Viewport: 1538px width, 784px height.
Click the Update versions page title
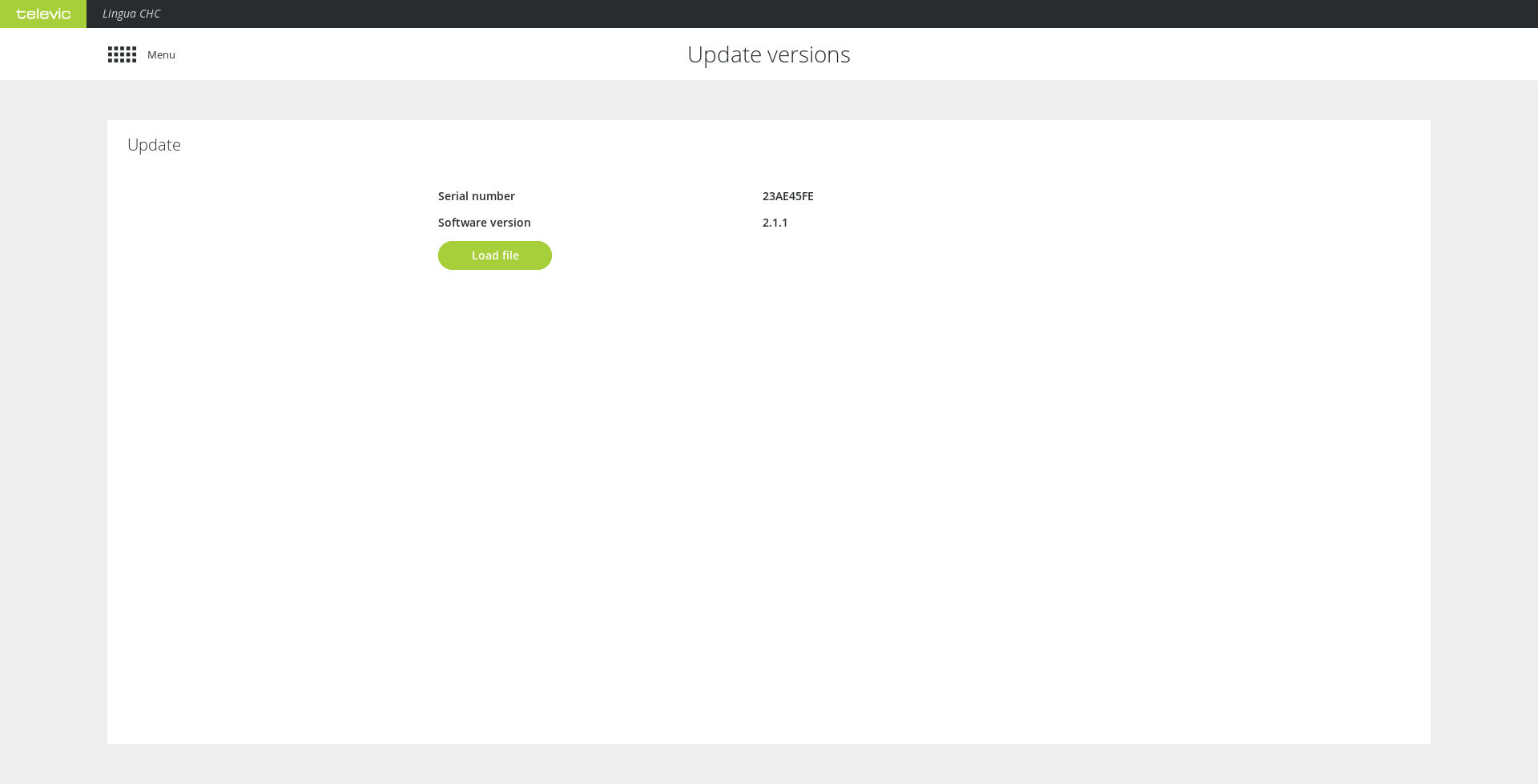(768, 54)
